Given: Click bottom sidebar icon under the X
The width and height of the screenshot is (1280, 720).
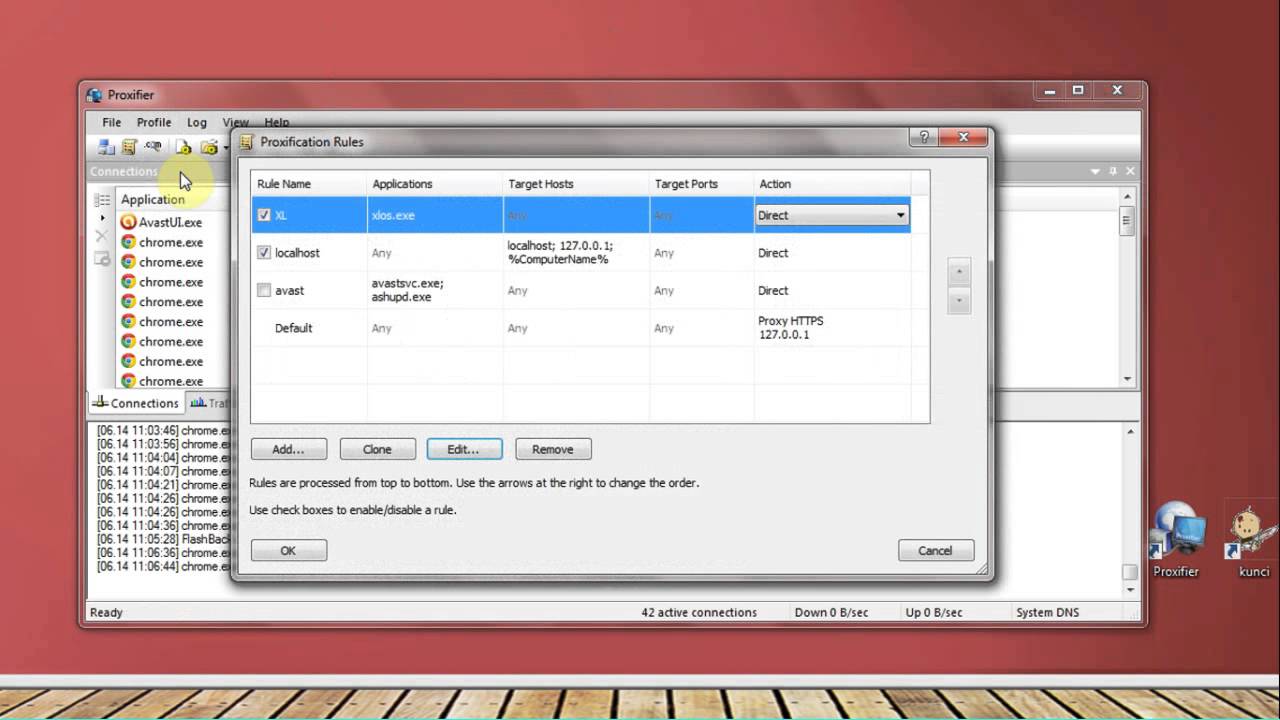Looking at the screenshot, I should click(102, 260).
